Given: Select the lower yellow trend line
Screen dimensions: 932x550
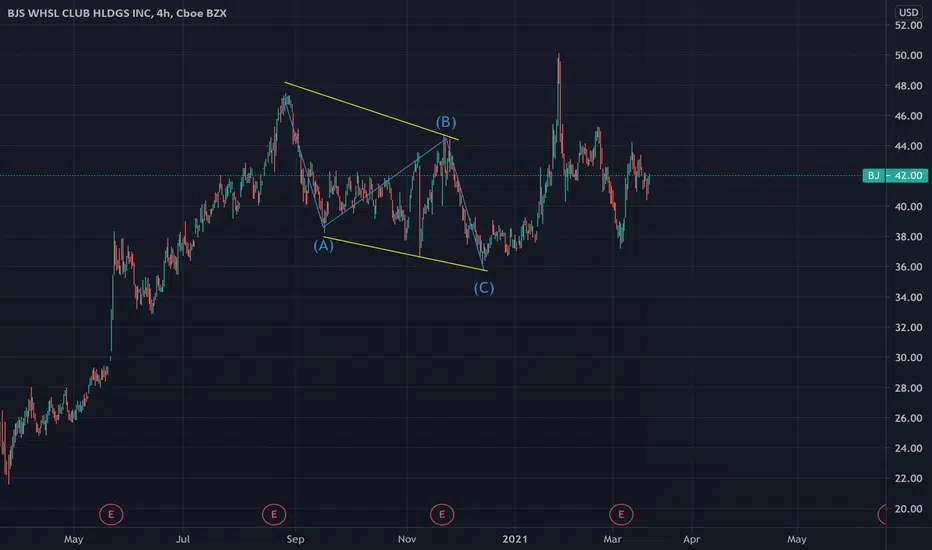Looking at the screenshot, I should (405, 254).
